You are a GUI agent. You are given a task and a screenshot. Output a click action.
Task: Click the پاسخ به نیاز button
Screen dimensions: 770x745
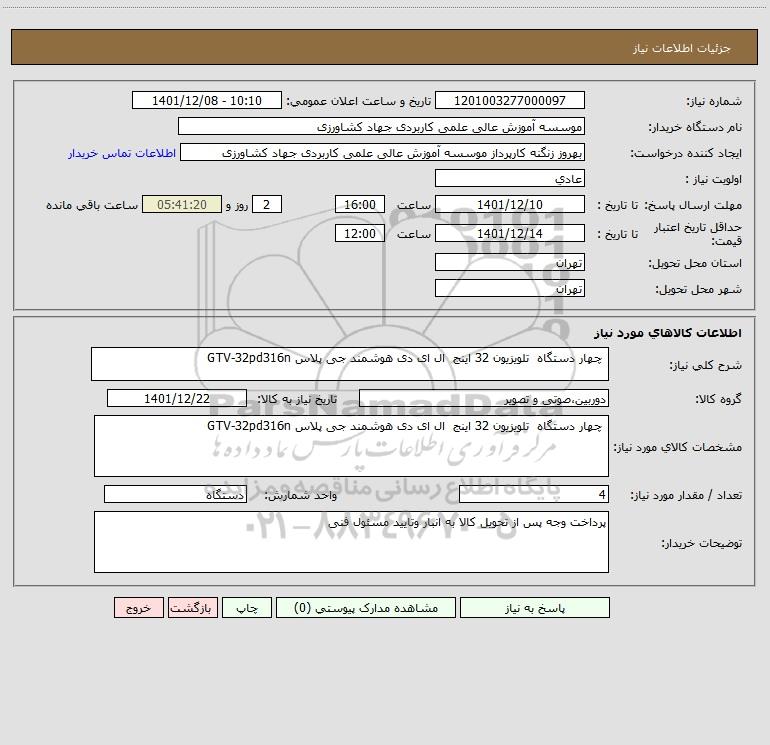click(535, 607)
